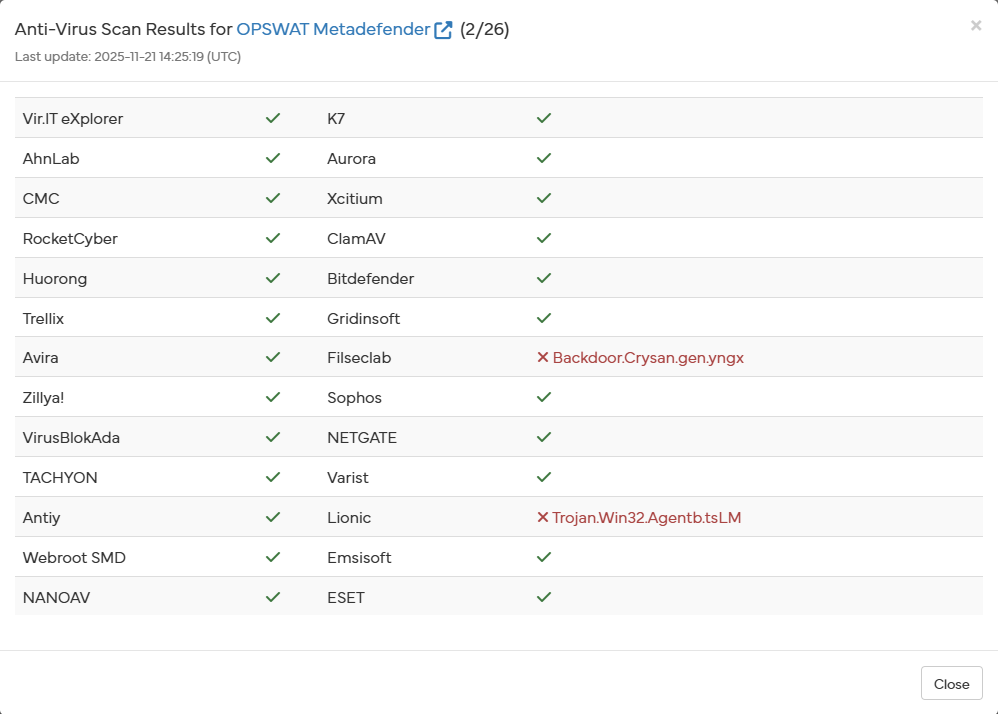Click the red X icon for Lionic
Viewport: 998px width, 714px height.
[x=543, y=518]
